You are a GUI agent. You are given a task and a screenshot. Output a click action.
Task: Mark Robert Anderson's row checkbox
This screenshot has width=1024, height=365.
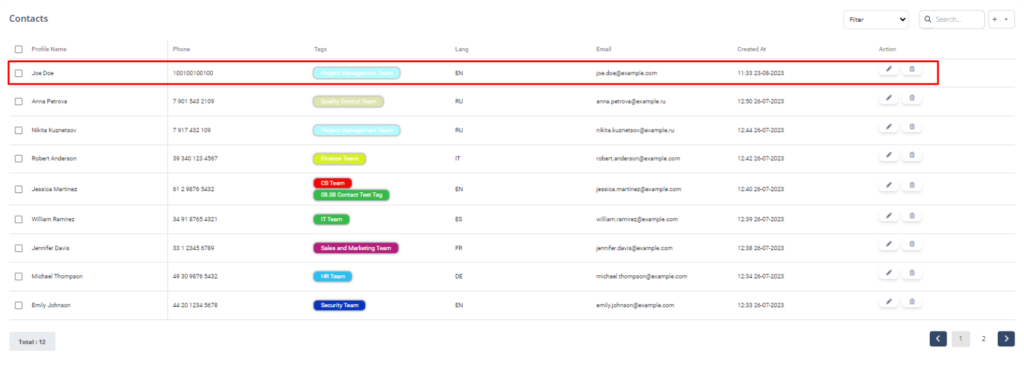18,159
